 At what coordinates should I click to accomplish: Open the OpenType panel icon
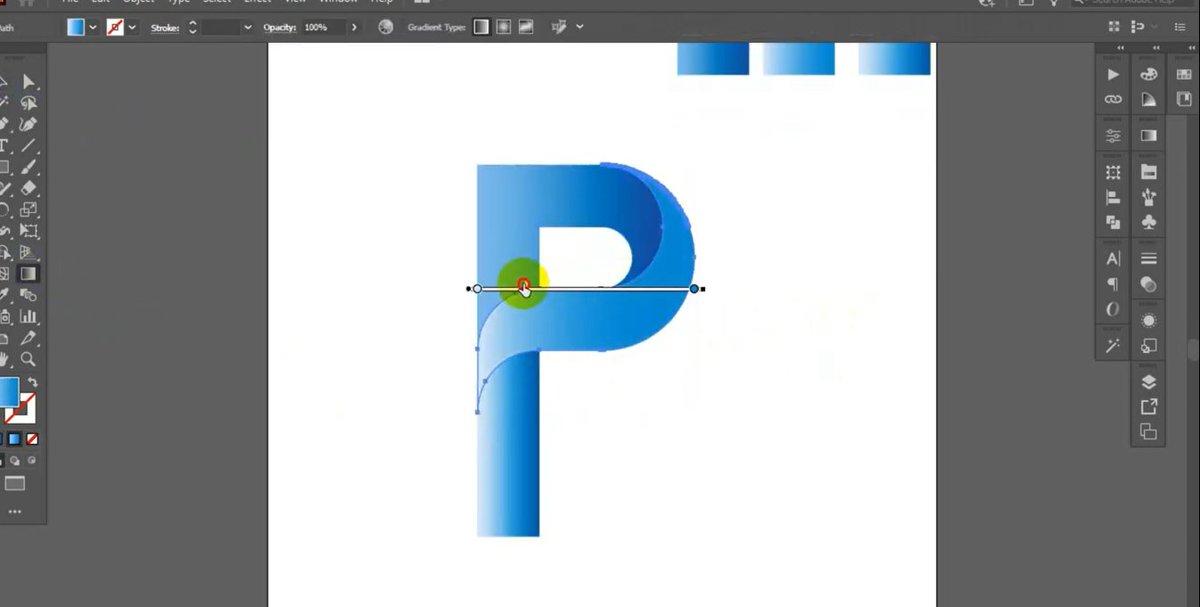1113,309
